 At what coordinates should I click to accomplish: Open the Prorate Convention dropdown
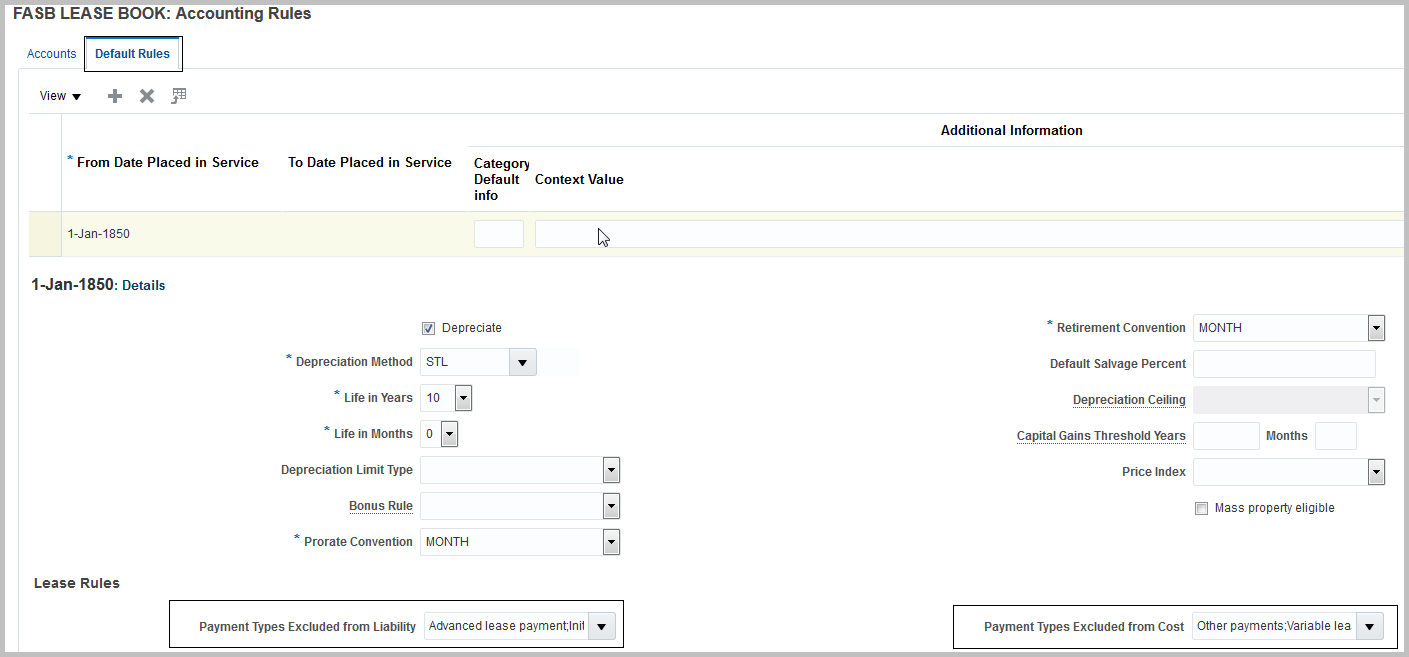coord(611,542)
